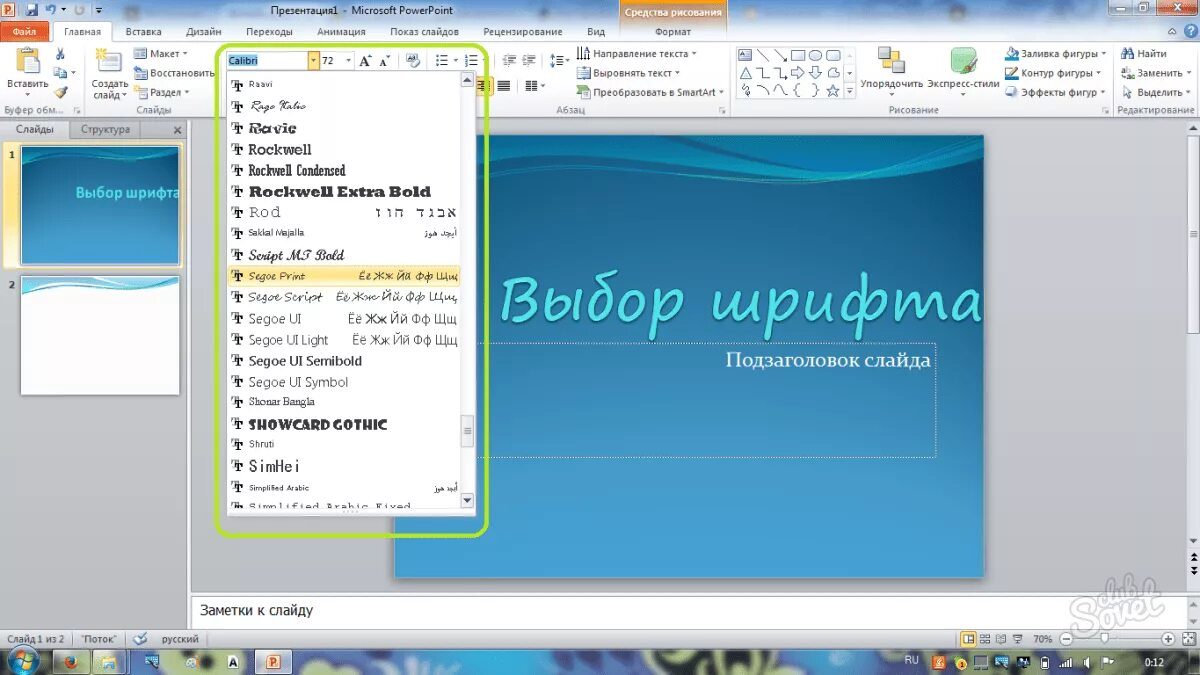The width and height of the screenshot is (1200, 675).
Task: Click the Создать слайд (New Slide) icon
Action: [109, 62]
